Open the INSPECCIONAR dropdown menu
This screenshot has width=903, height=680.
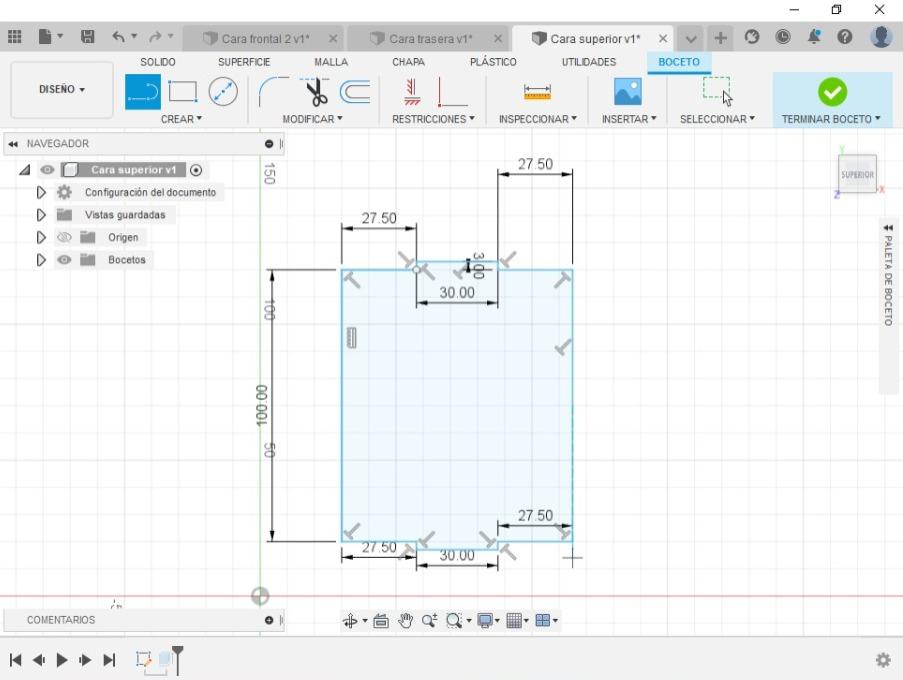click(537, 119)
